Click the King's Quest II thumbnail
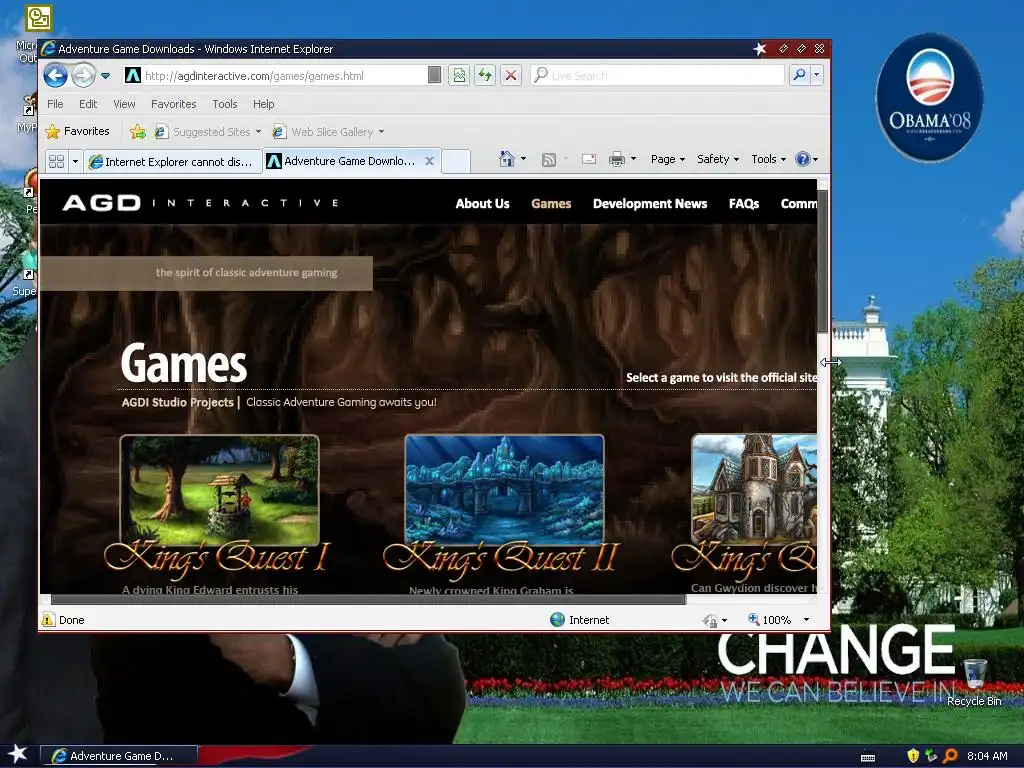The image size is (1024, 768). [x=504, y=489]
